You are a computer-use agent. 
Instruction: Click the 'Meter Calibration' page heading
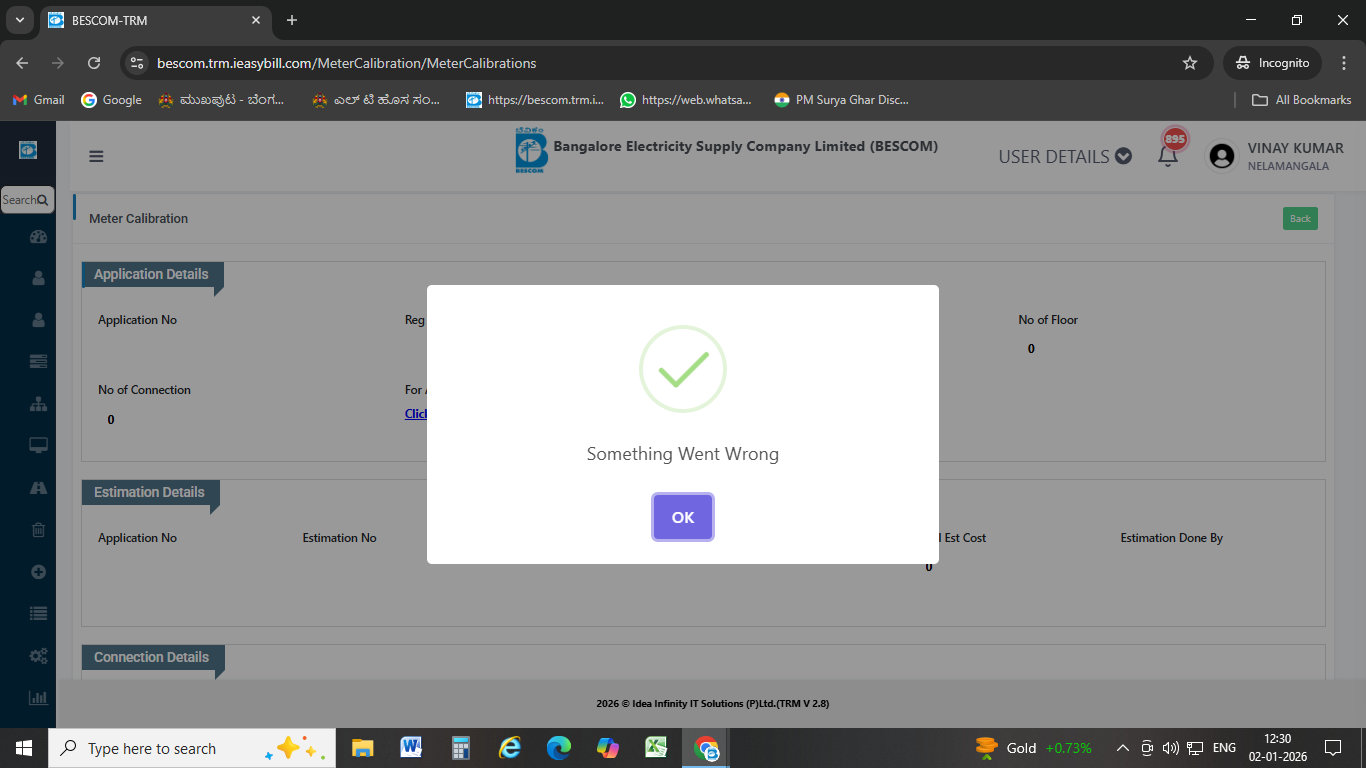click(138, 218)
